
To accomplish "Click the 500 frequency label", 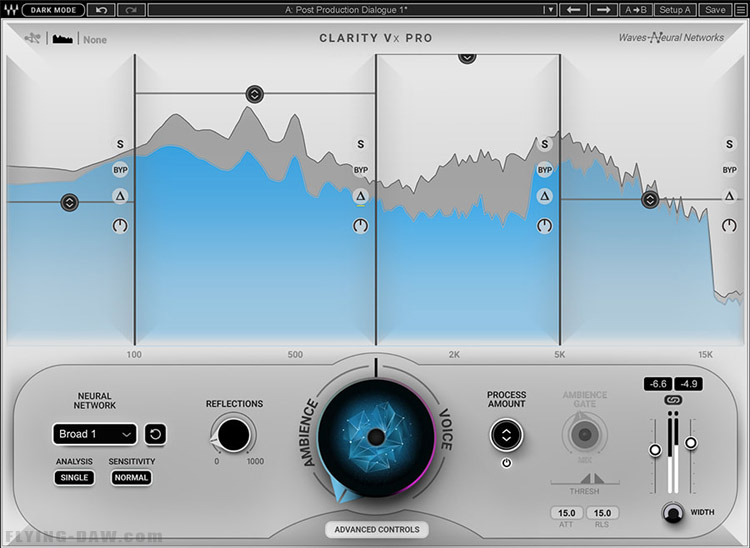I will pyautogui.click(x=295, y=355).
